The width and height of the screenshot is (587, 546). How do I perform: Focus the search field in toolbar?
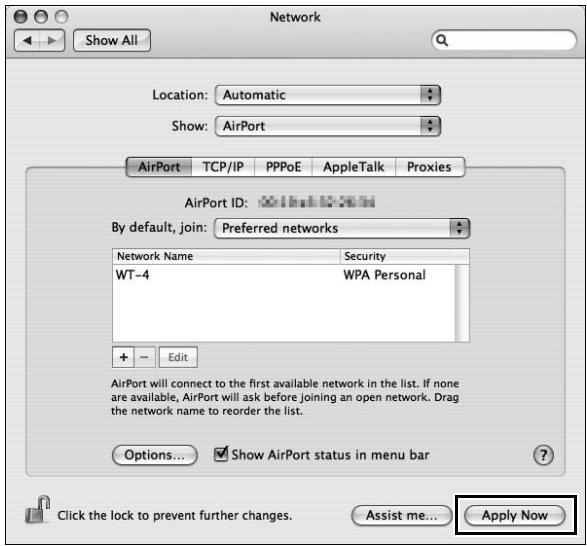[504, 40]
